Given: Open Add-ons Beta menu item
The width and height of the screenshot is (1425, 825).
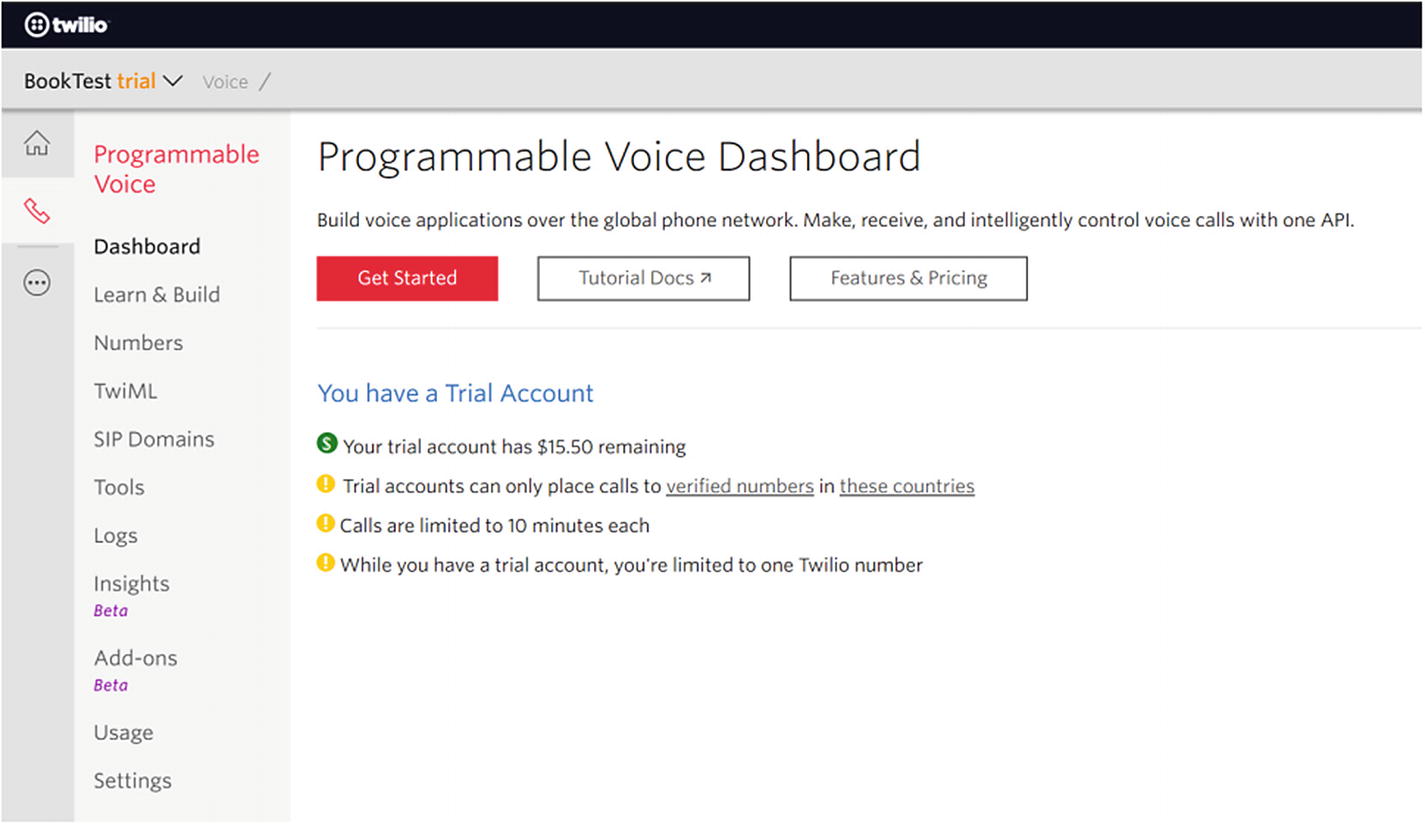Looking at the screenshot, I should 135,670.
